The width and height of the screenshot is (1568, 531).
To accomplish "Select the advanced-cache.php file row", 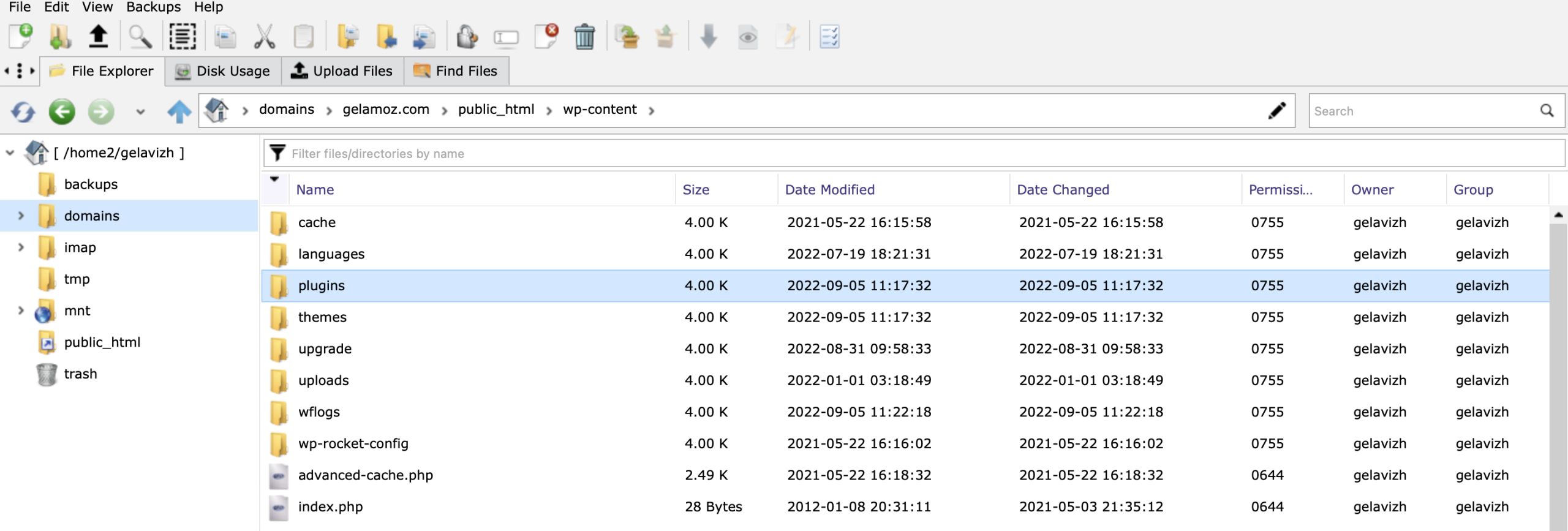I will pos(905,475).
